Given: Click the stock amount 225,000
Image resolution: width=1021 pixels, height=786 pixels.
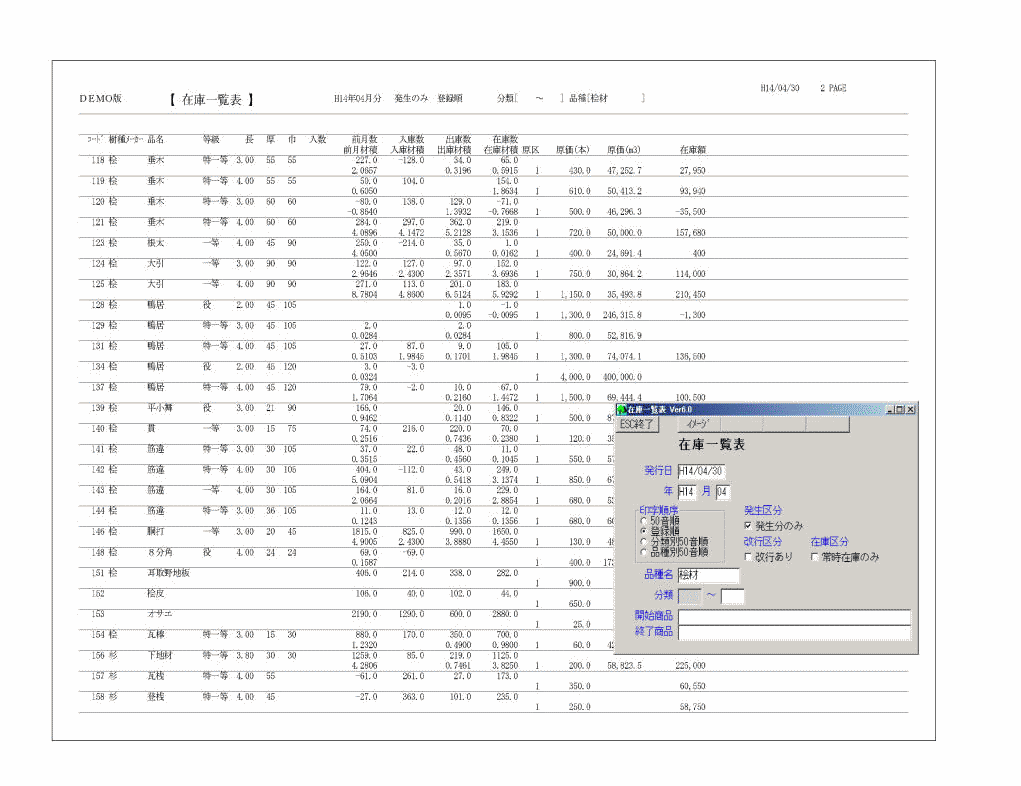Looking at the screenshot, I should (690, 666).
